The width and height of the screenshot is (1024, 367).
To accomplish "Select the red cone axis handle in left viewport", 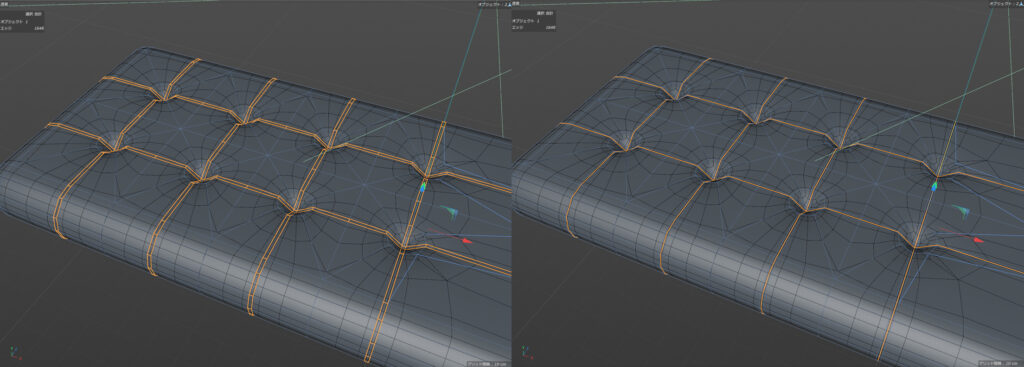I will point(466,242).
